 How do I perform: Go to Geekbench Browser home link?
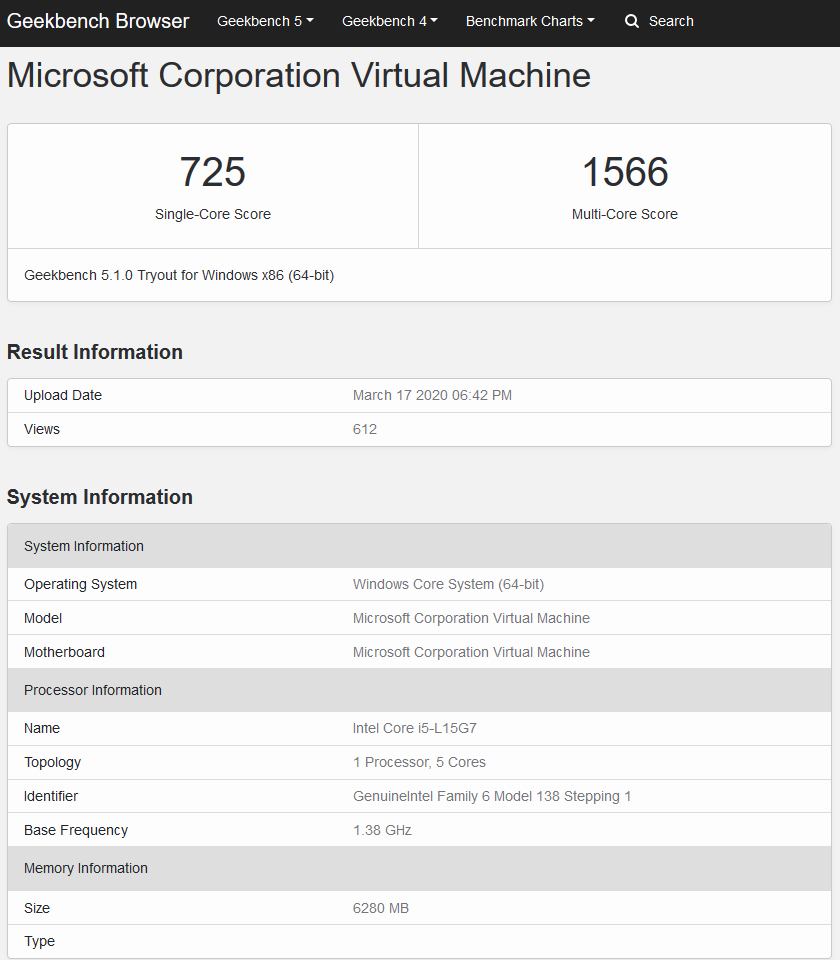(98, 21)
